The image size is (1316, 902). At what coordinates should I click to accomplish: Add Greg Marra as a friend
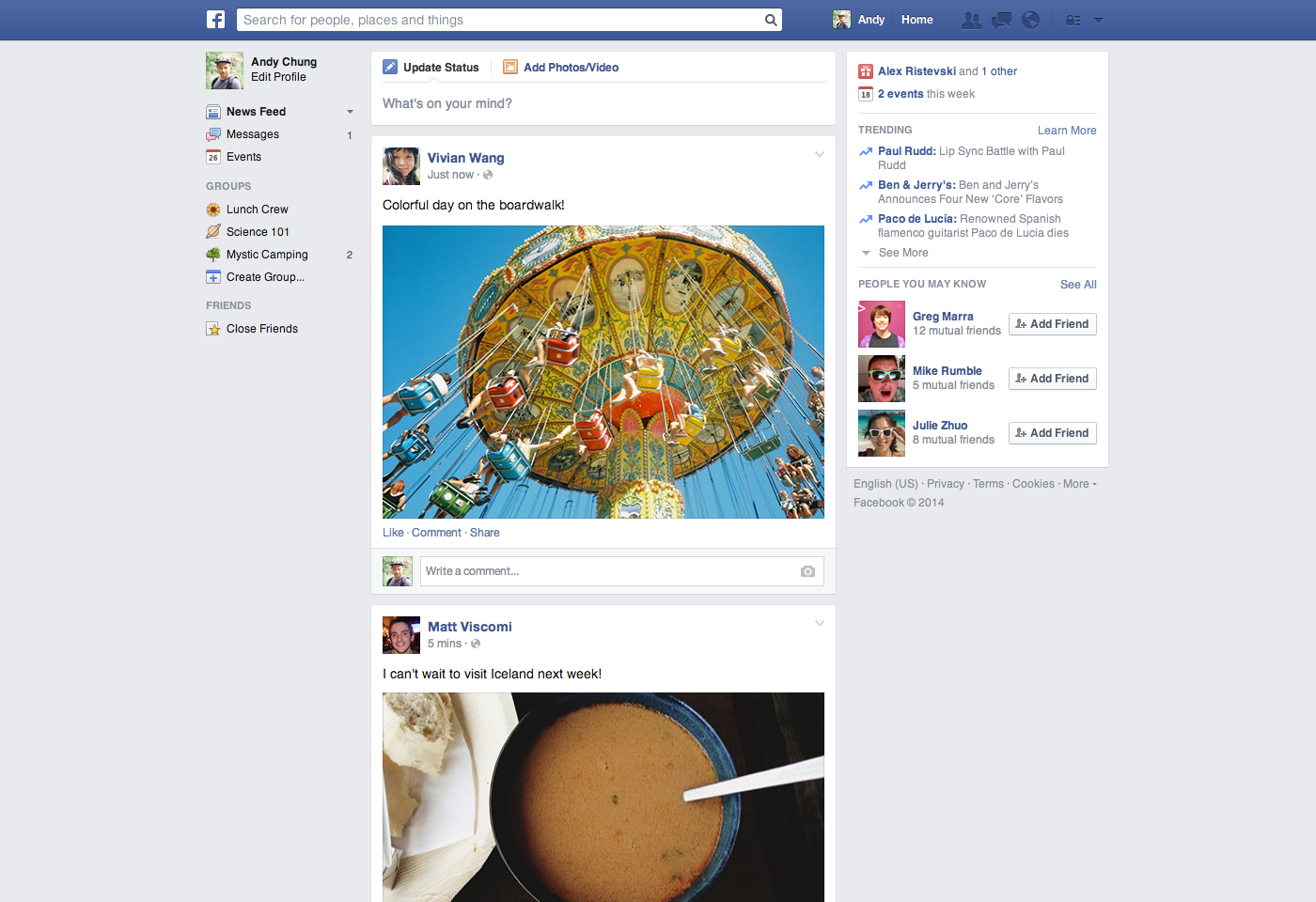pos(1053,324)
